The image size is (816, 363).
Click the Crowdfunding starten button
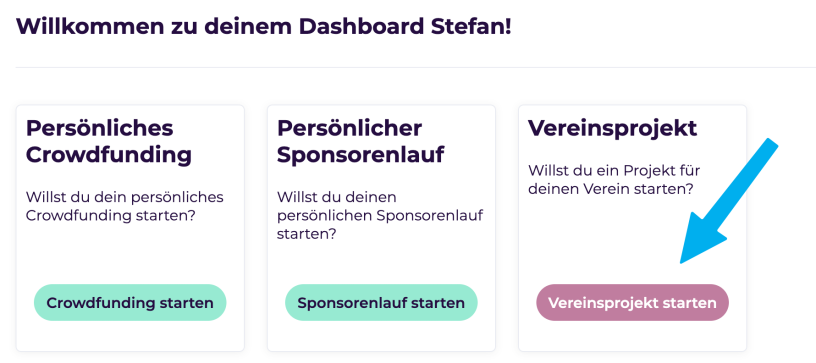point(130,302)
